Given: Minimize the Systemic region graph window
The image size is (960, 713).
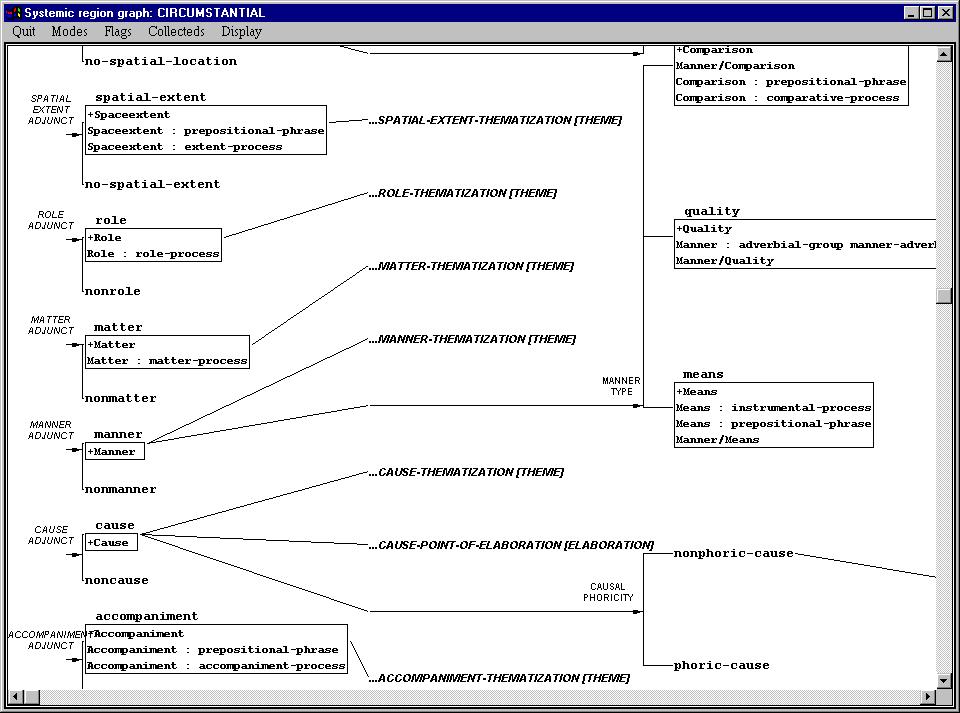Looking at the screenshot, I should 912,12.
